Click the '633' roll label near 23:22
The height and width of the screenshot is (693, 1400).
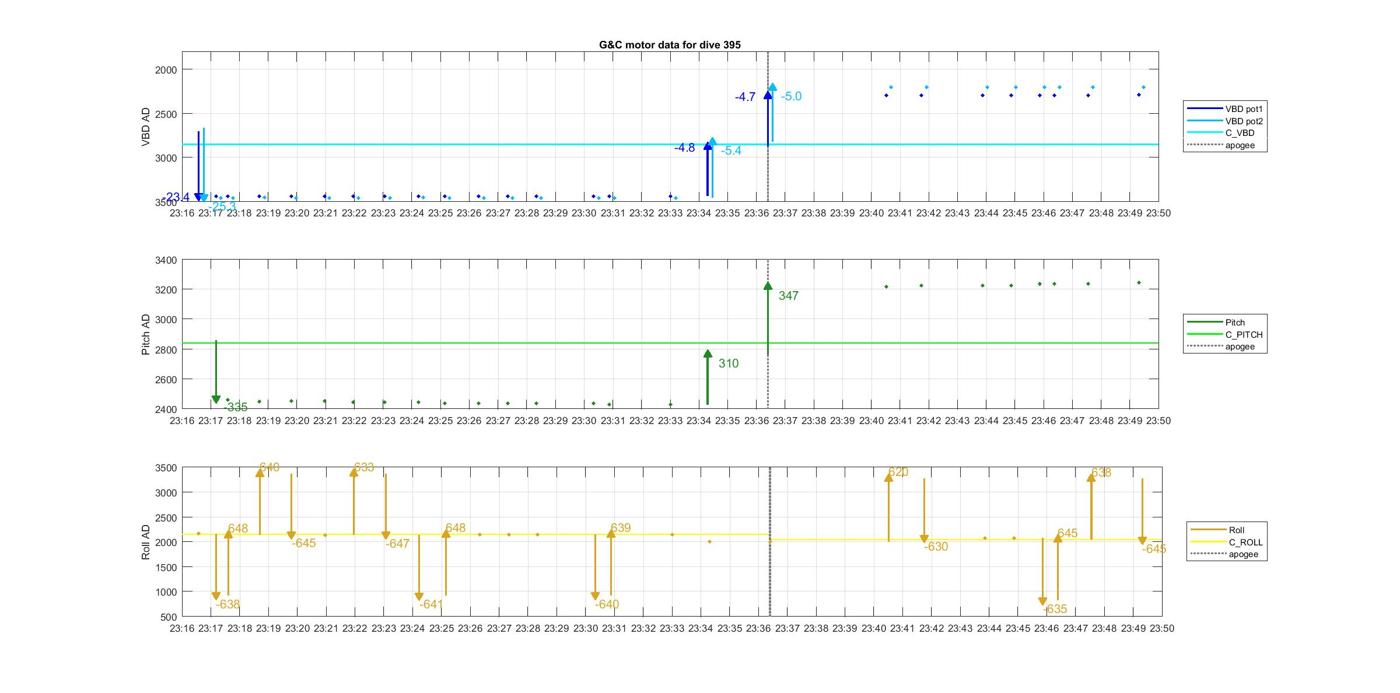(x=364, y=468)
